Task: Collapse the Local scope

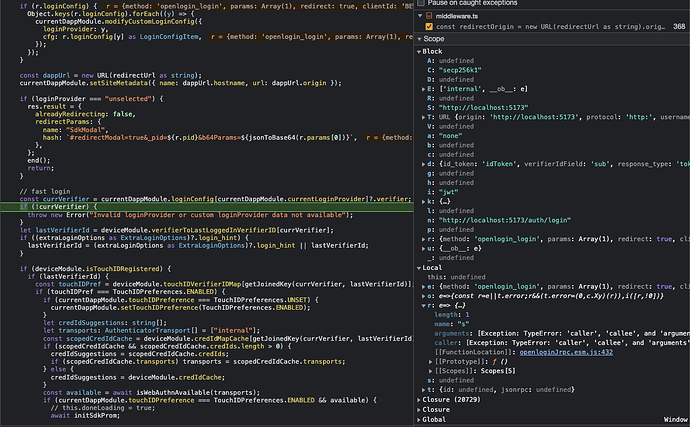Action: coord(419,268)
